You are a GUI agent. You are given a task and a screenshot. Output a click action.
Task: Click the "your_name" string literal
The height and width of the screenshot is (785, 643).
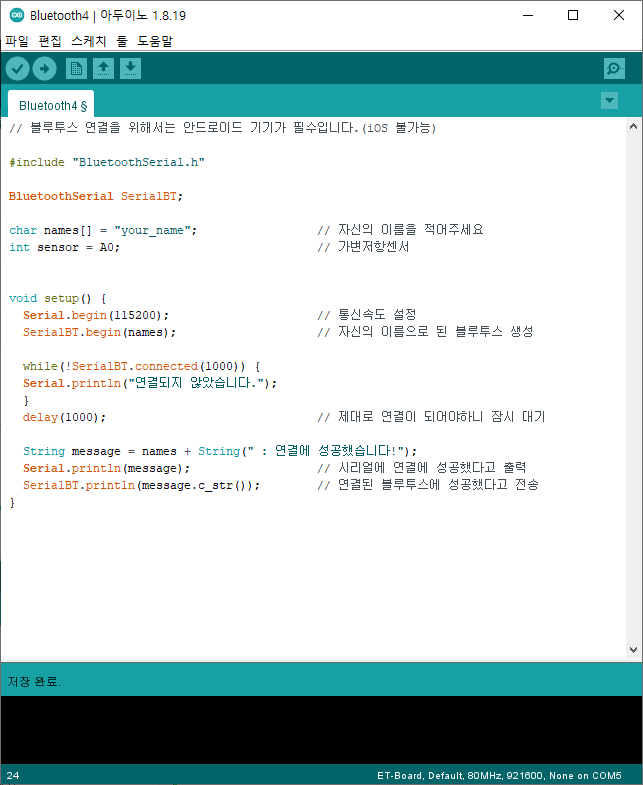click(152, 230)
